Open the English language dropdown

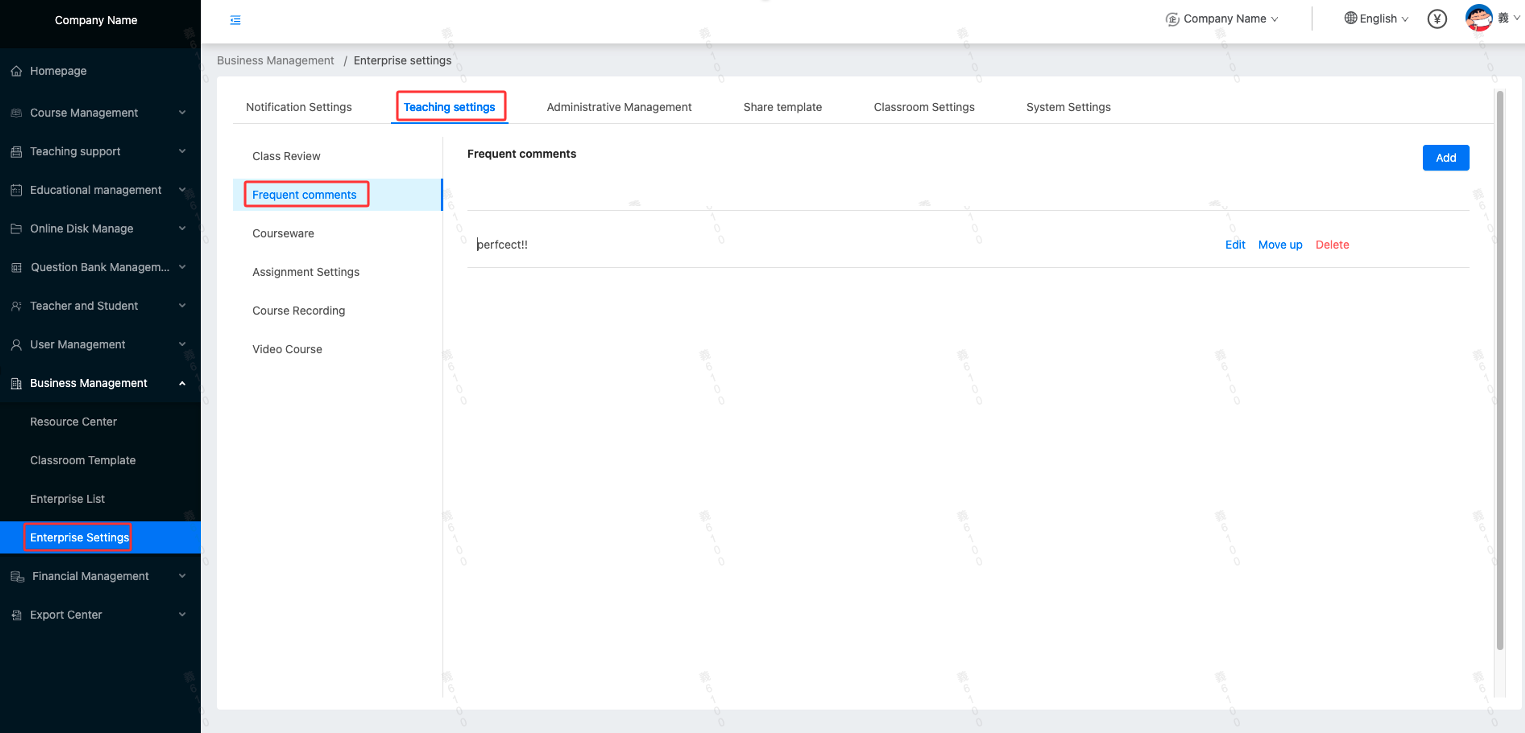point(1377,19)
